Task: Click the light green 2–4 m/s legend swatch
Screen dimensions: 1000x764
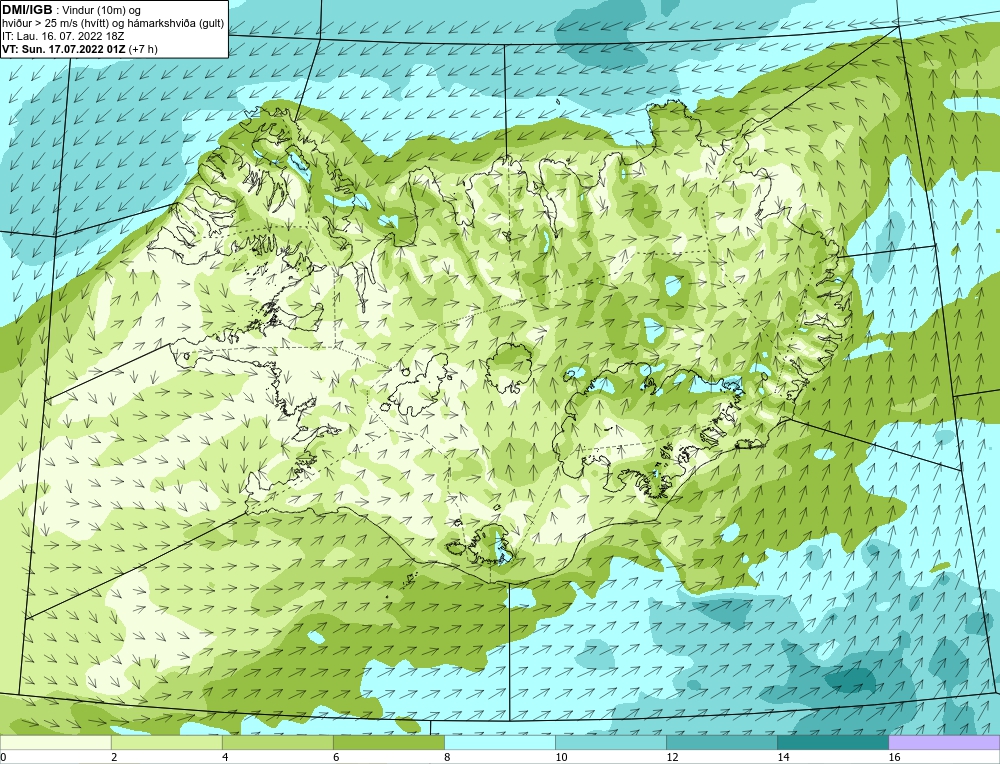Action: [x=166, y=742]
